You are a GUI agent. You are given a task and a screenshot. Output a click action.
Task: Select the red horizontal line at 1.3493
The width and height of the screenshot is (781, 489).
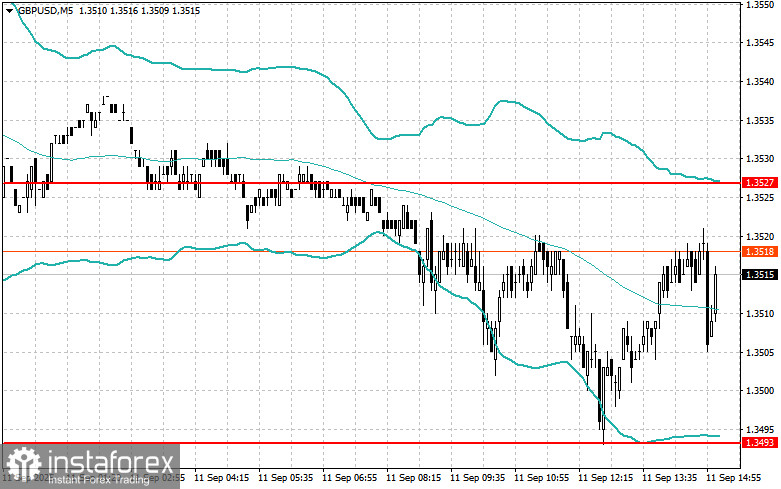[x=372, y=442]
